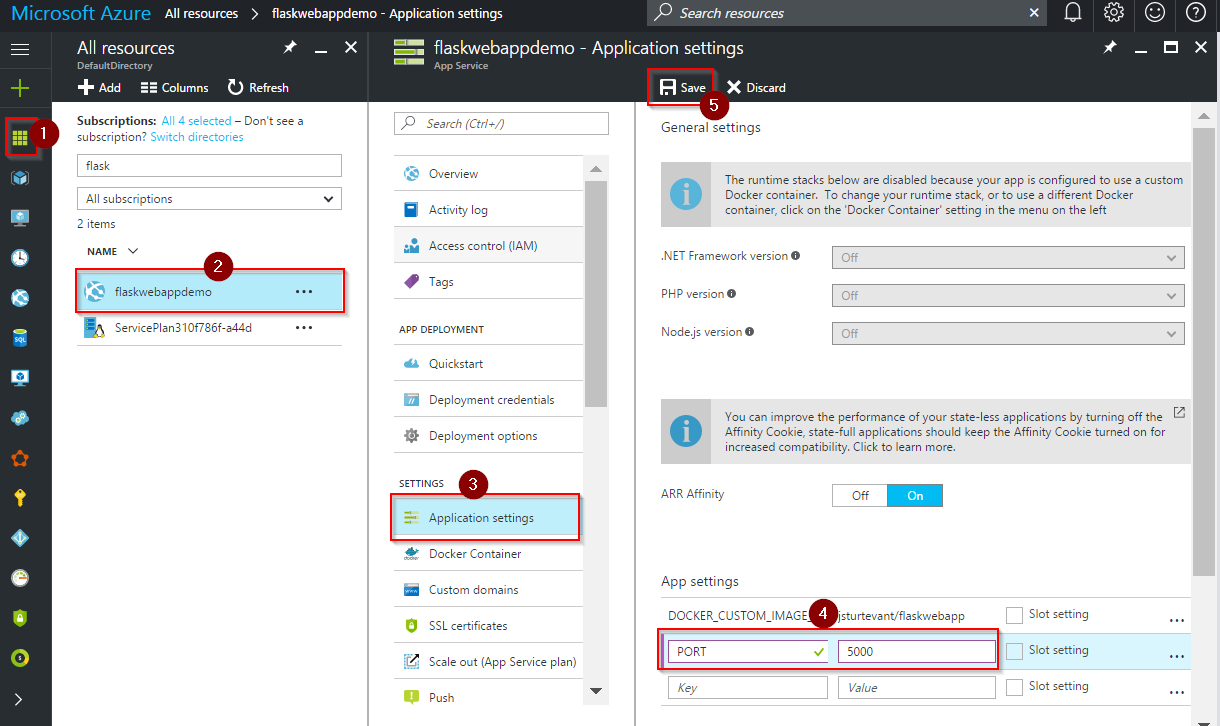Click Columns in All resources toolbar
Screen dimensions: 1220x726
tap(174, 88)
